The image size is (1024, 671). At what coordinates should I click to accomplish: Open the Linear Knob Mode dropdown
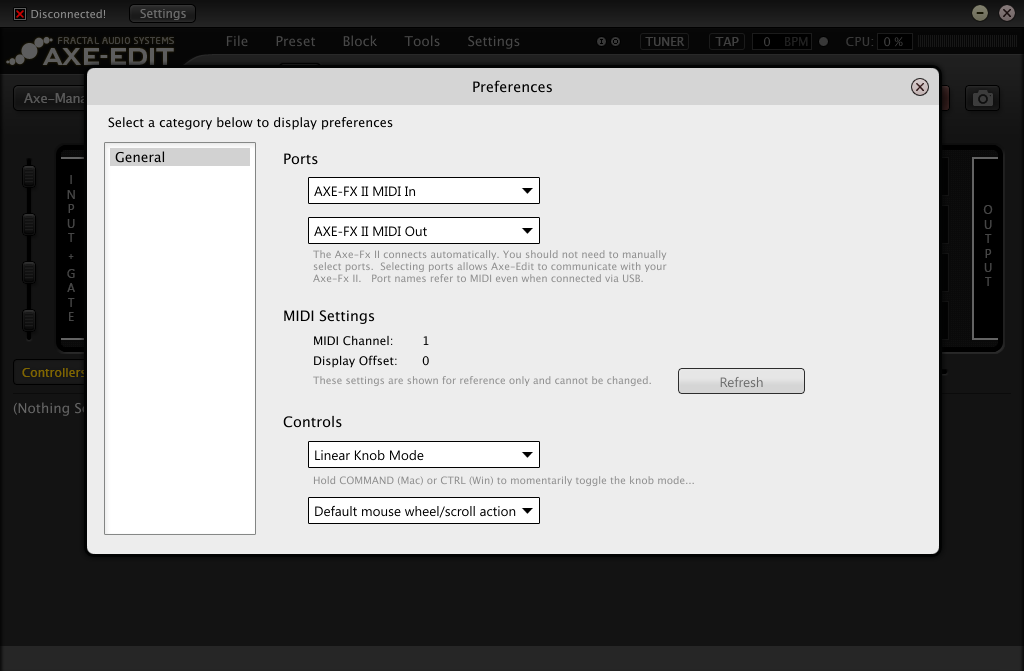[x=424, y=455]
